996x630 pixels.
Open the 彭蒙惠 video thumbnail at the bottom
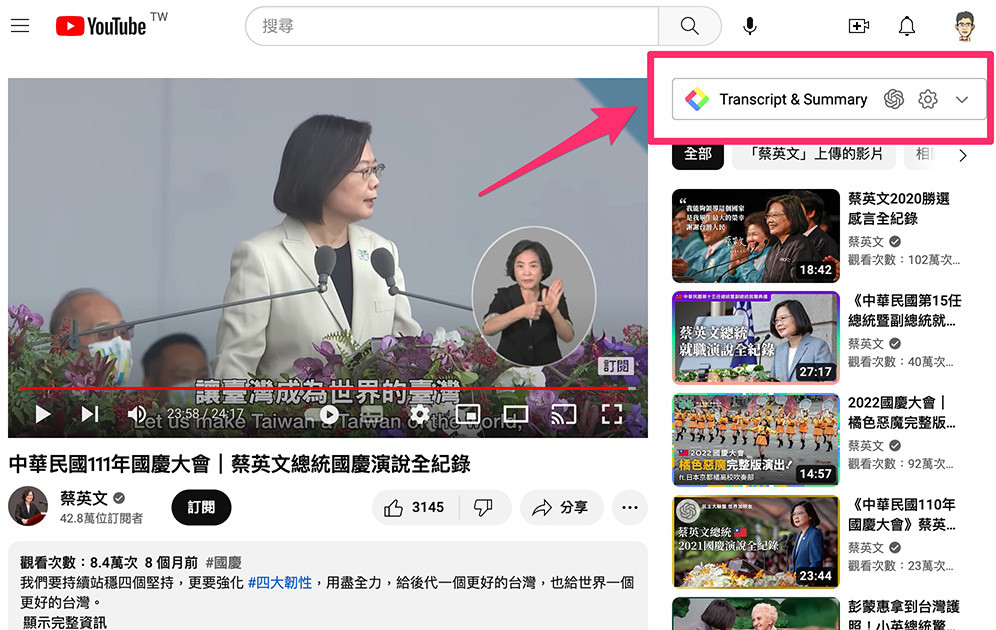pyautogui.click(x=755, y=613)
